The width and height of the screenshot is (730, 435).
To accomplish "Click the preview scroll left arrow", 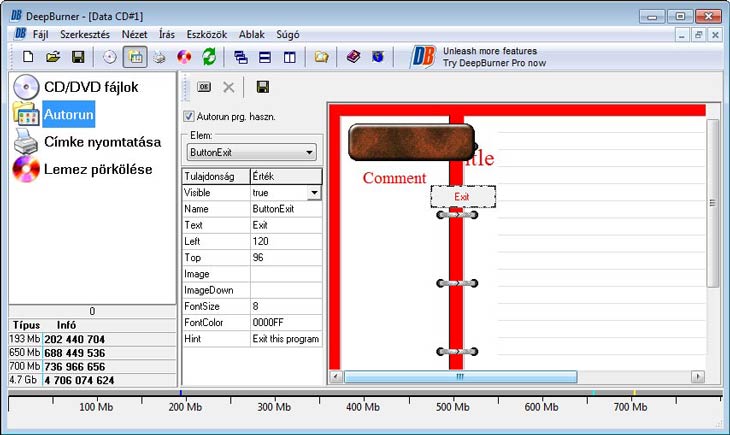I will coord(336,377).
